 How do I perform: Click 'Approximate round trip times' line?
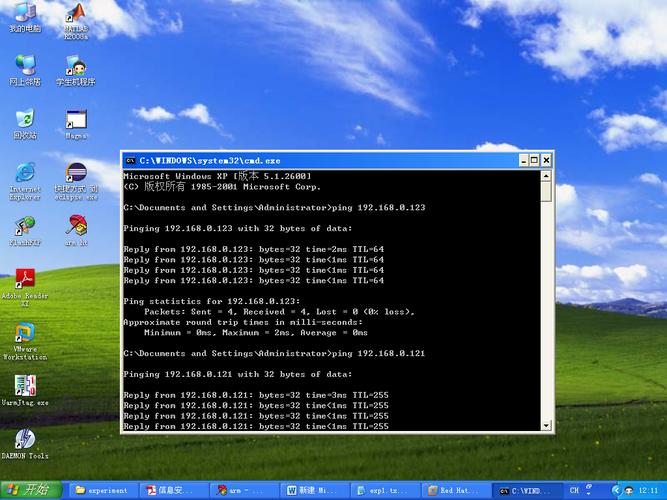click(243, 322)
